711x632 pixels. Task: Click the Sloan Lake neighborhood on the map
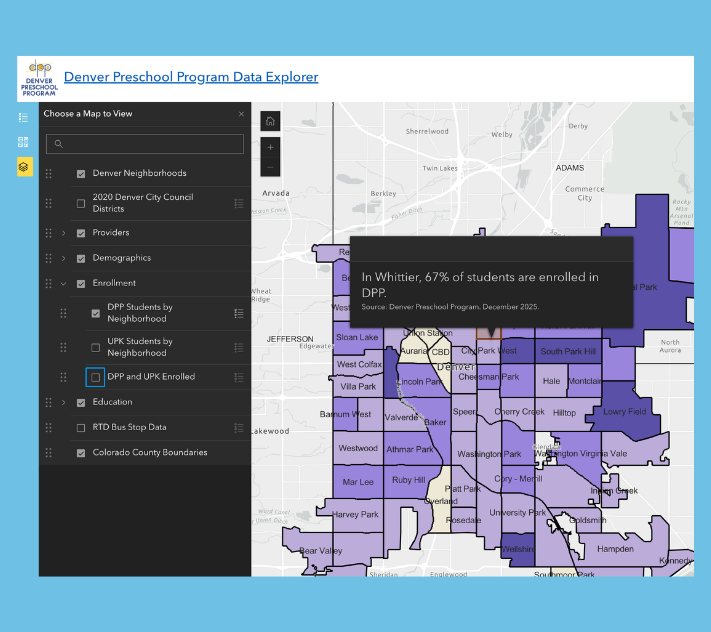(357, 337)
